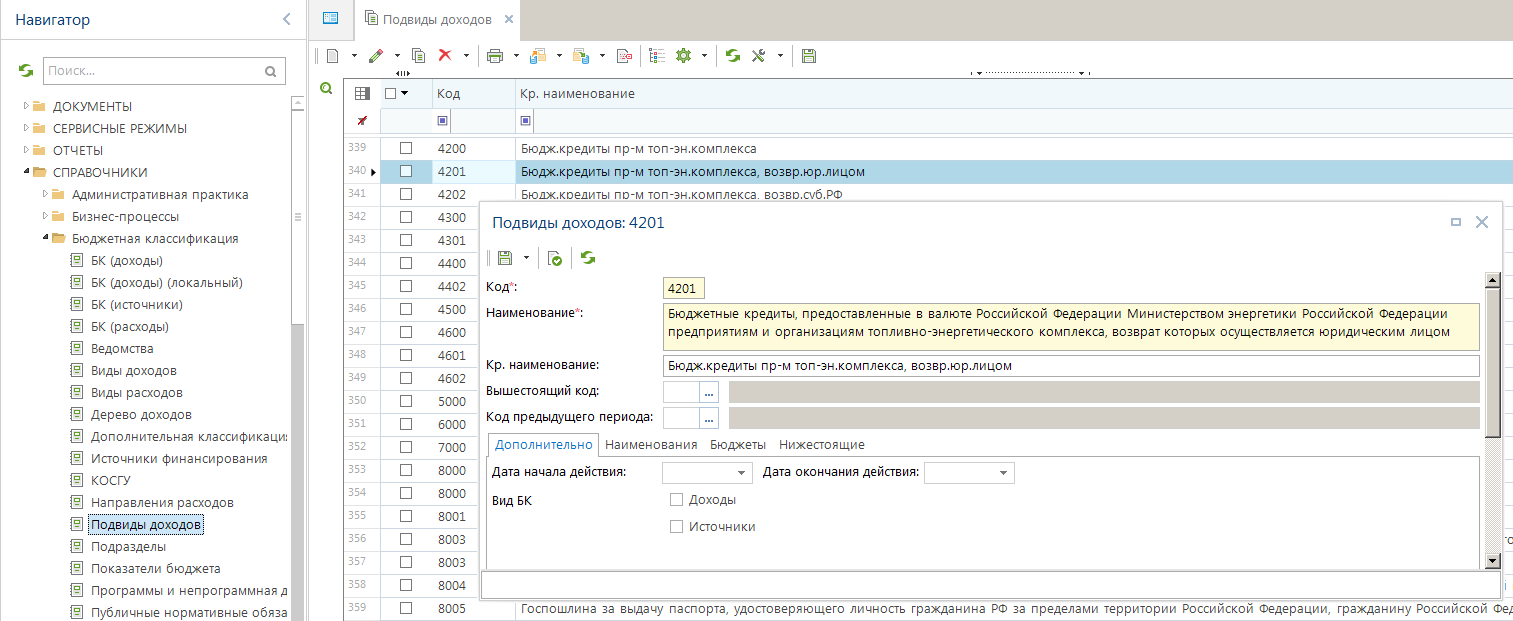This screenshot has height=621, width=1513.
Task: Collapse the СПРАВОЧНИКИ folder
Action: (25, 172)
